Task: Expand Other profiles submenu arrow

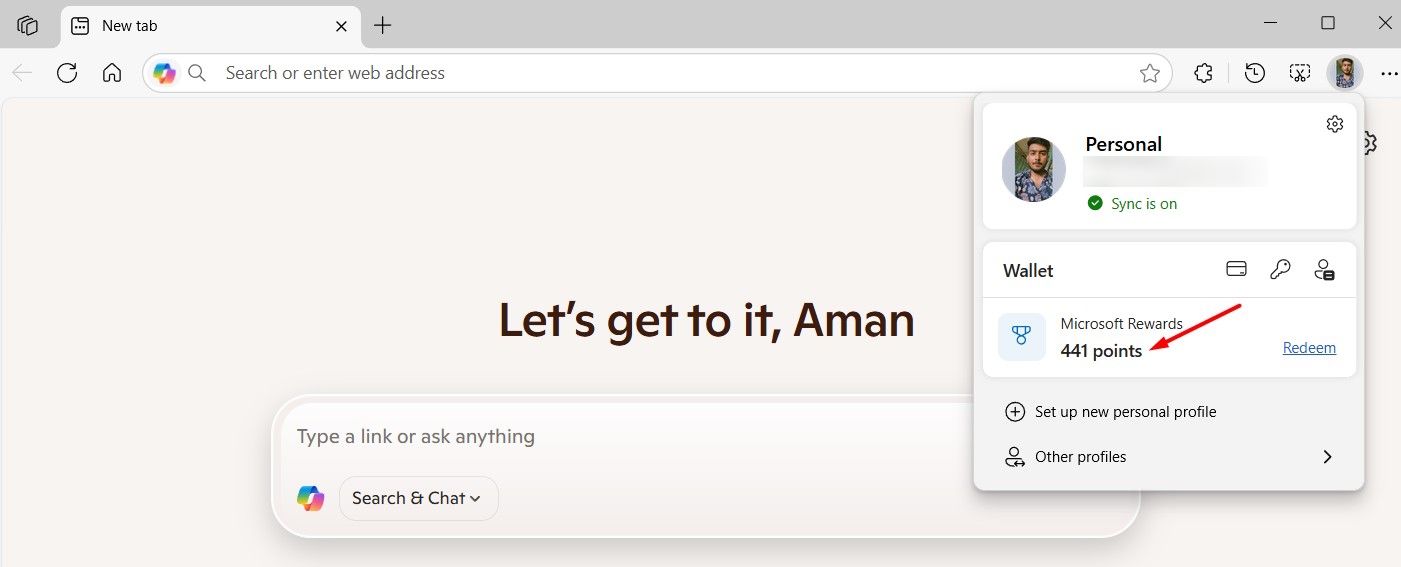Action: point(1327,457)
